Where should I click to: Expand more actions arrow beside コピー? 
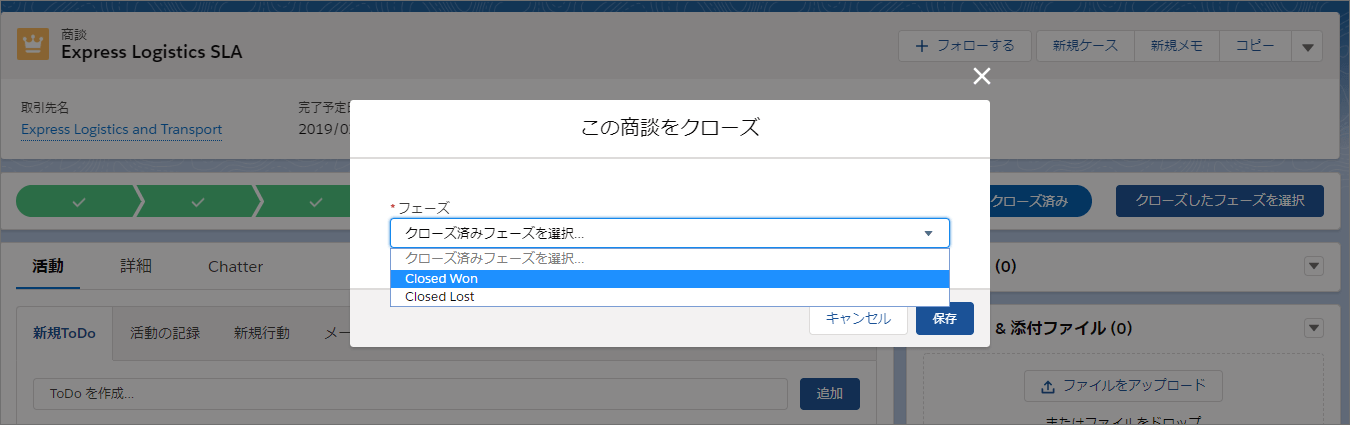click(x=1307, y=46)
